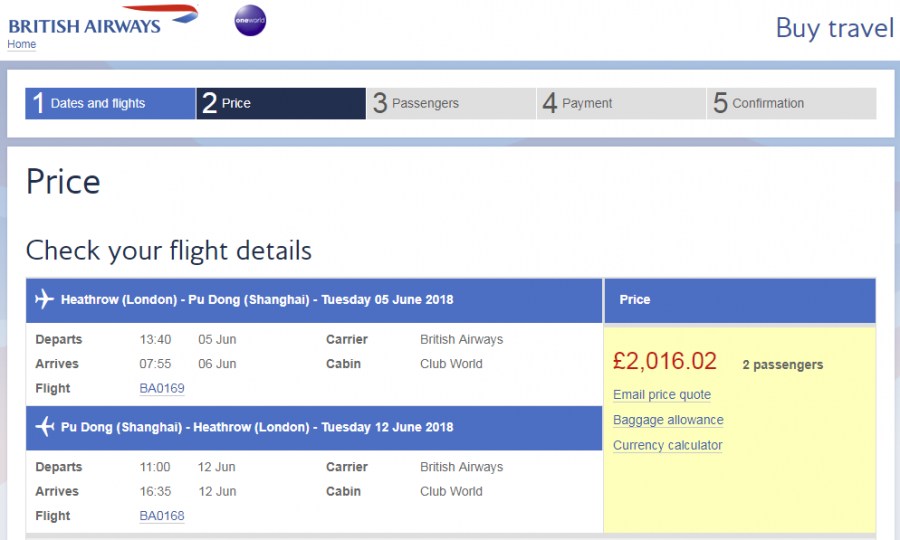The height and width of the screenshot is (540, 900).
Task: Select step 3 Passengers tab
Action: click(450, 103)
